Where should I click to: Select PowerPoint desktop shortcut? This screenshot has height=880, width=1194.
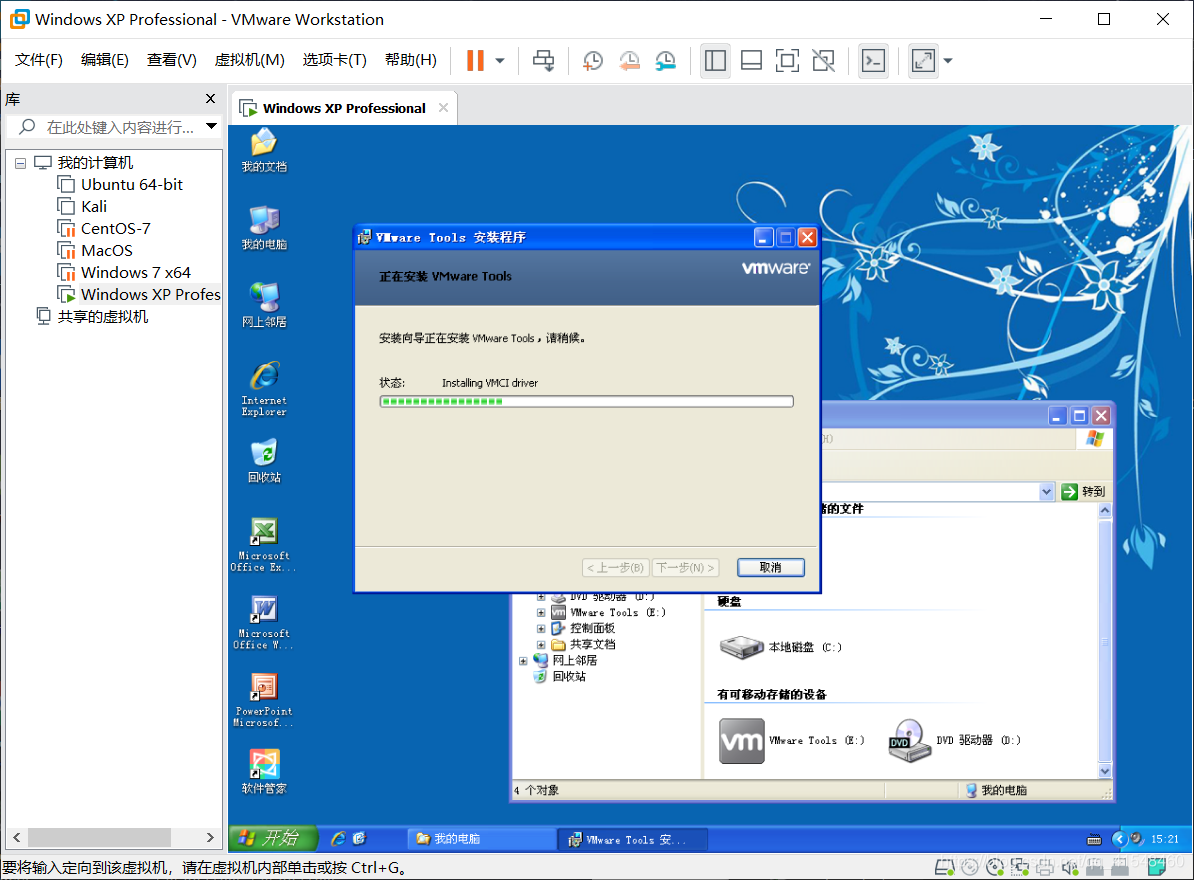click(263, 700)
